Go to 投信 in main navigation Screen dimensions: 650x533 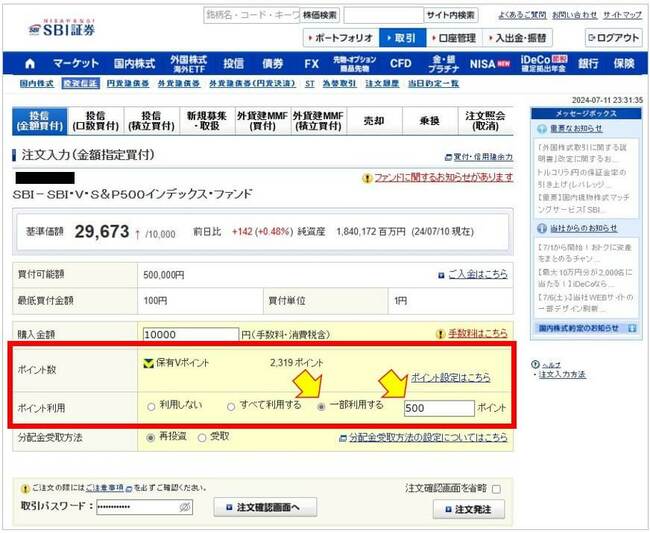pyautogui.click(x=233, y=64)
